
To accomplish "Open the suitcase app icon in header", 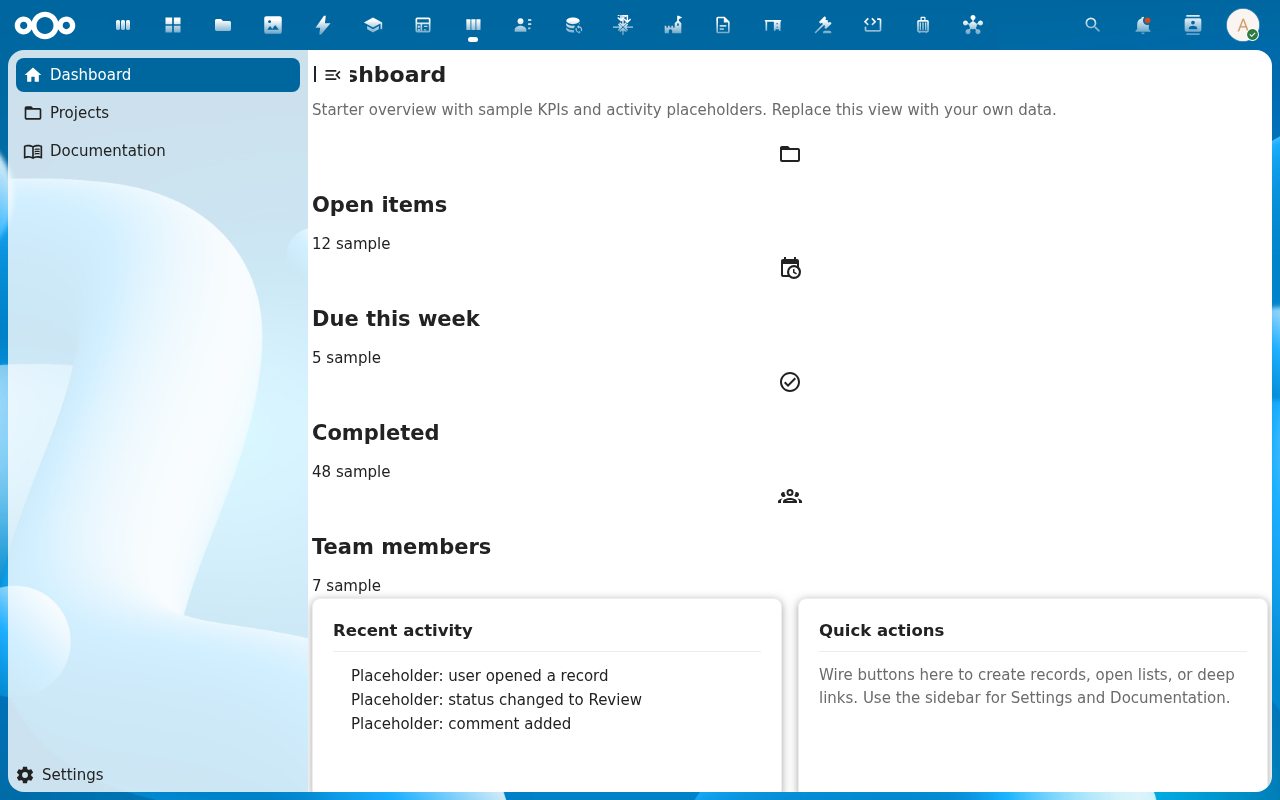I will point(923,25).
